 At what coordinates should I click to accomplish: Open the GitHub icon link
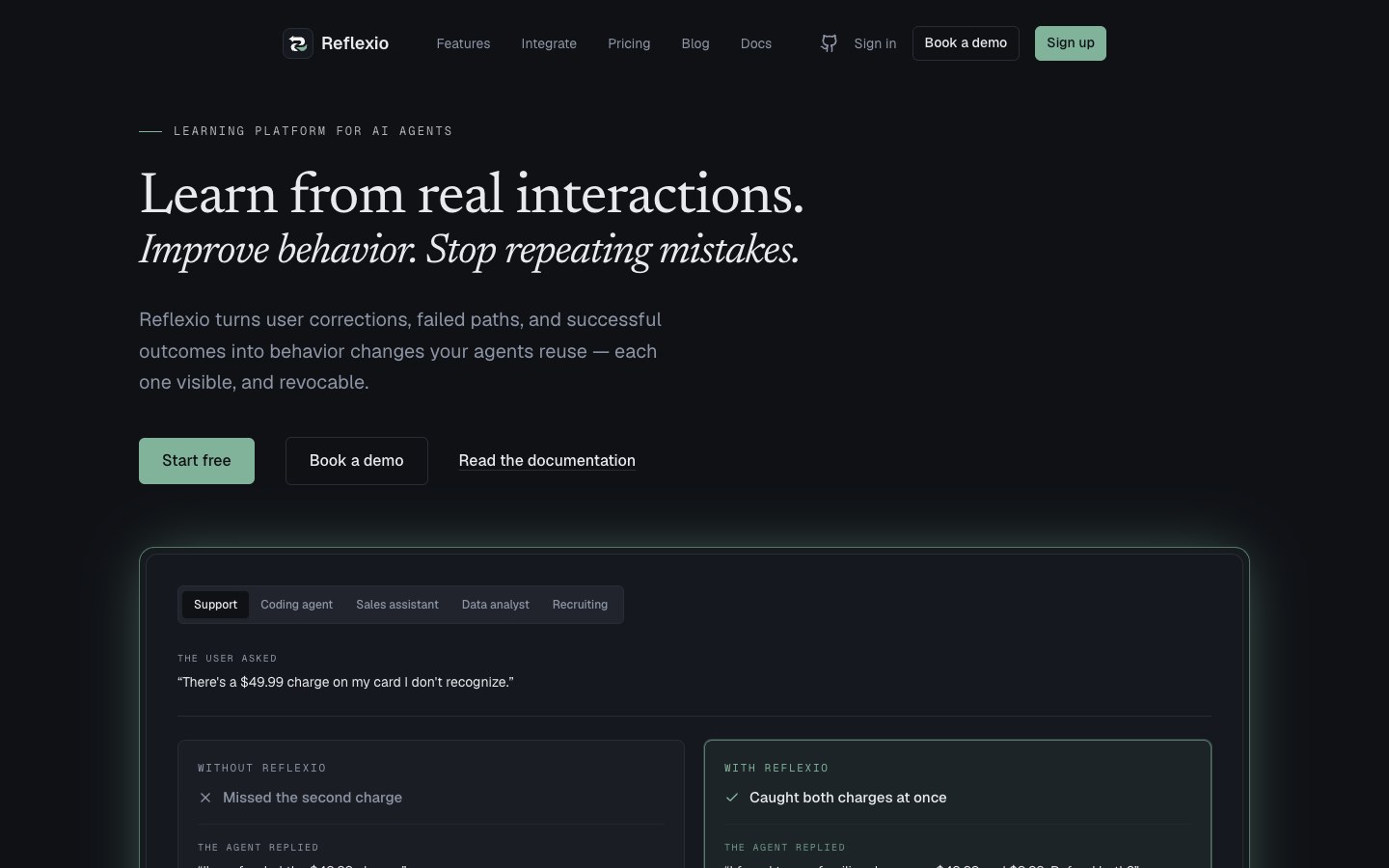pos(829,43)
